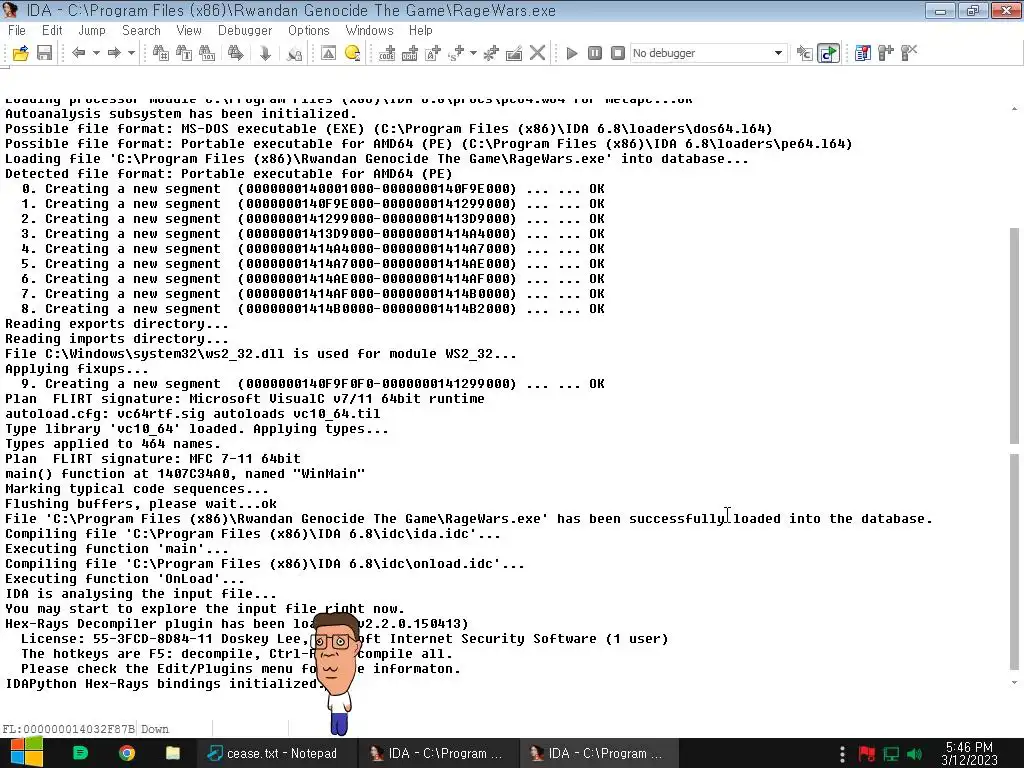Toggle the C with green arrow icon

[829, 53]
